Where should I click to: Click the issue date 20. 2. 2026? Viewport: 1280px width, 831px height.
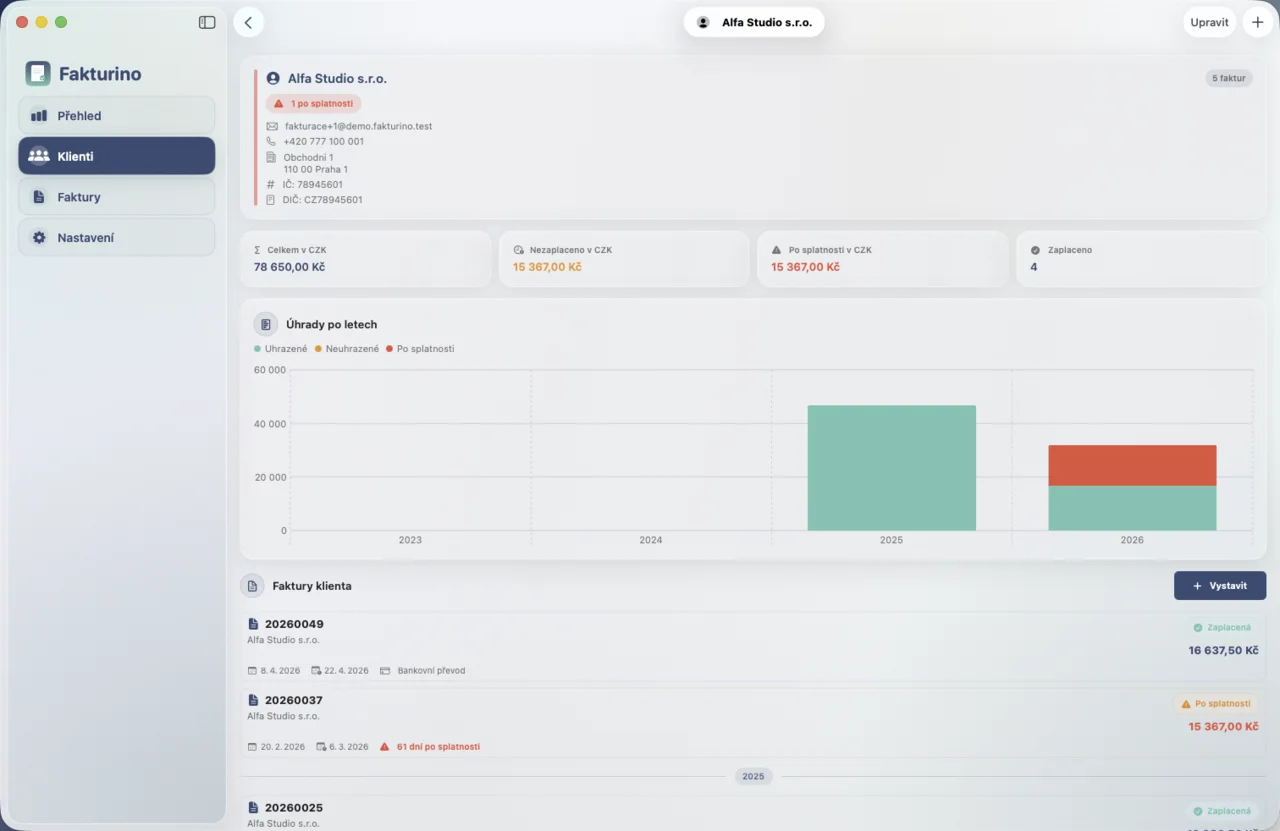(x=283, y=746)
